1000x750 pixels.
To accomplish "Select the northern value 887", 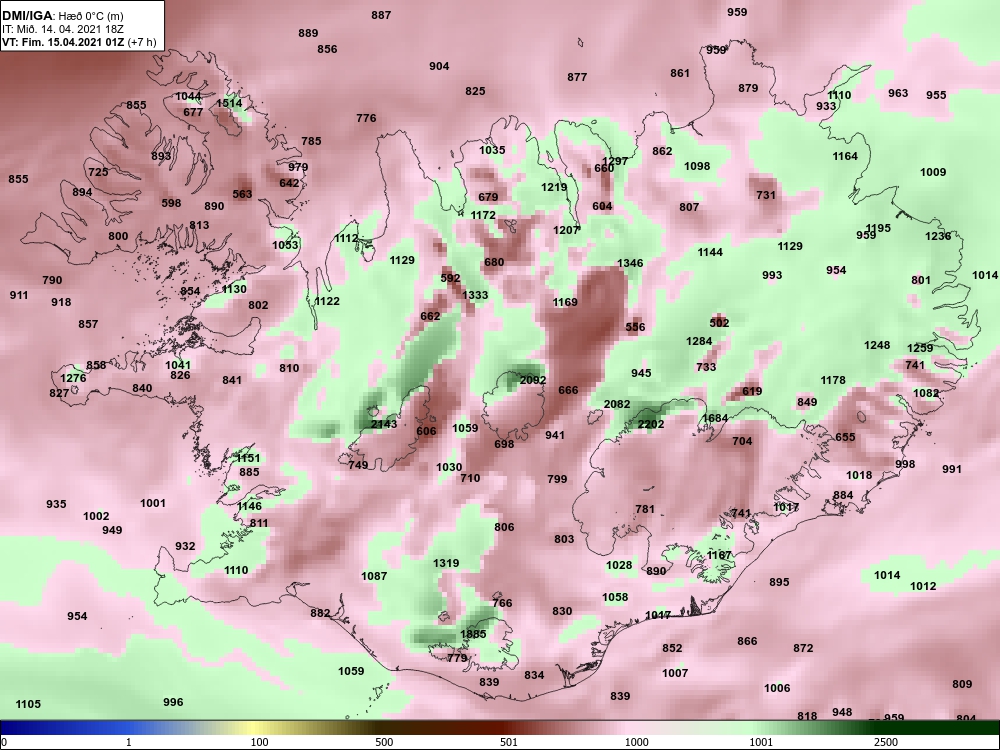I will (x=381, y=15).
